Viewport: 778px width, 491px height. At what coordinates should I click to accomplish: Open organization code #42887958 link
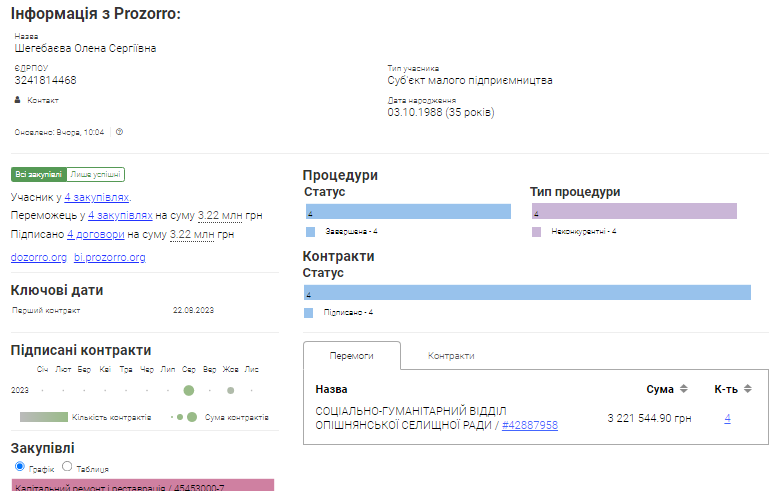(x=529, y=425)
